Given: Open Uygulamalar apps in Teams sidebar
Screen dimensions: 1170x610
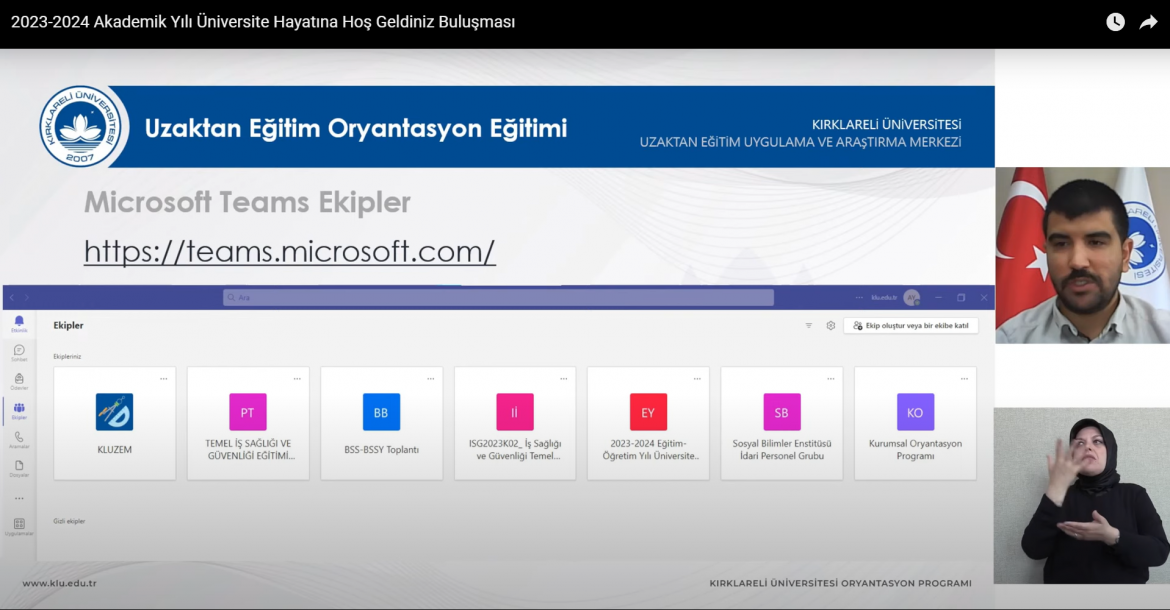Looking at the screenshot, I should click(19, 527).
